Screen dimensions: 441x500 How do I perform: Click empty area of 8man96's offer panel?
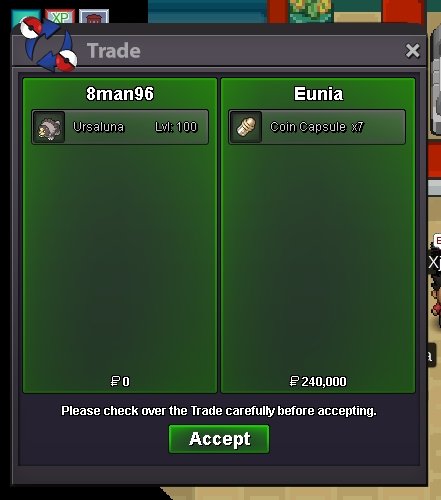120,260
